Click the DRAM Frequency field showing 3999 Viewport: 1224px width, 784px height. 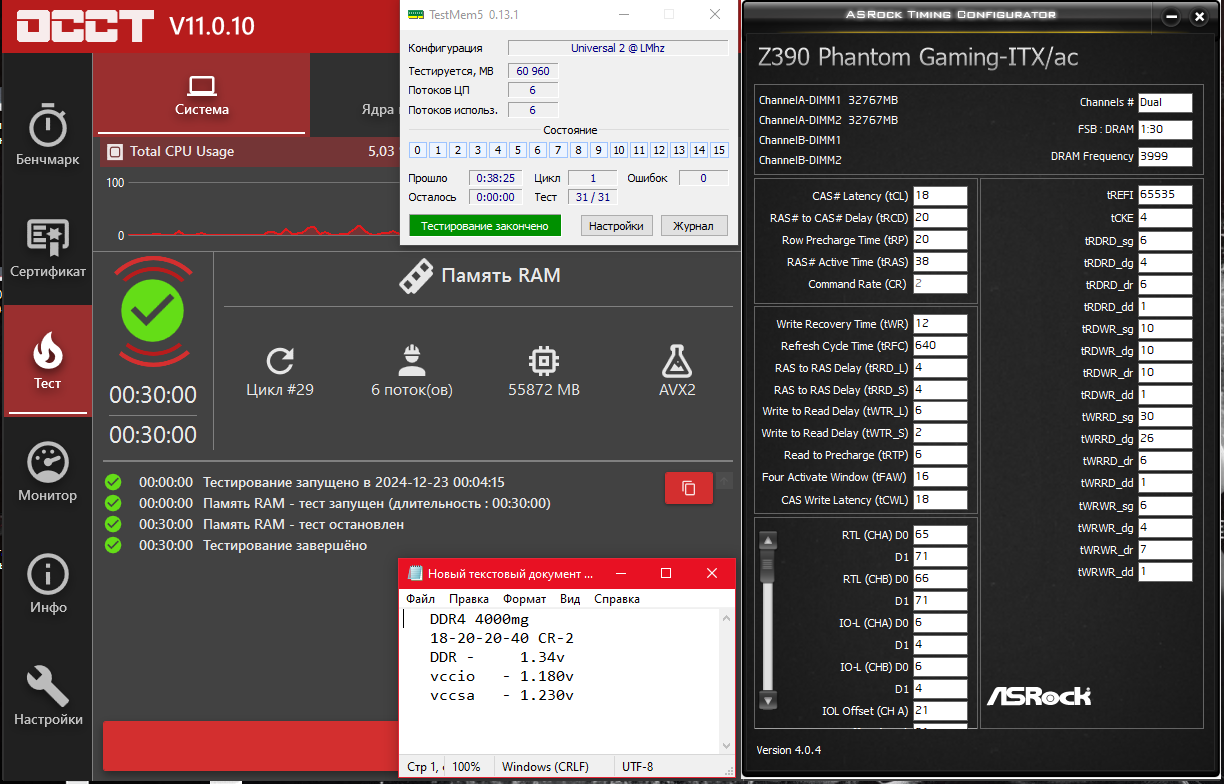[x=1165, y=156]
